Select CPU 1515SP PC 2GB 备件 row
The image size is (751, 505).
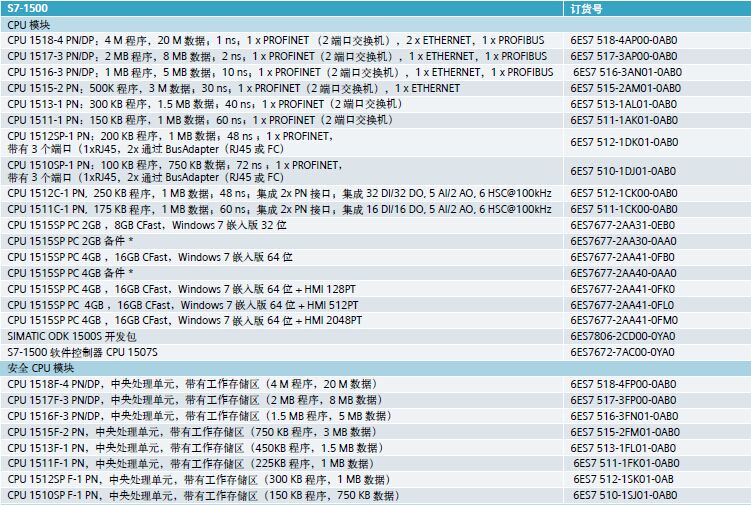(70, 241)
